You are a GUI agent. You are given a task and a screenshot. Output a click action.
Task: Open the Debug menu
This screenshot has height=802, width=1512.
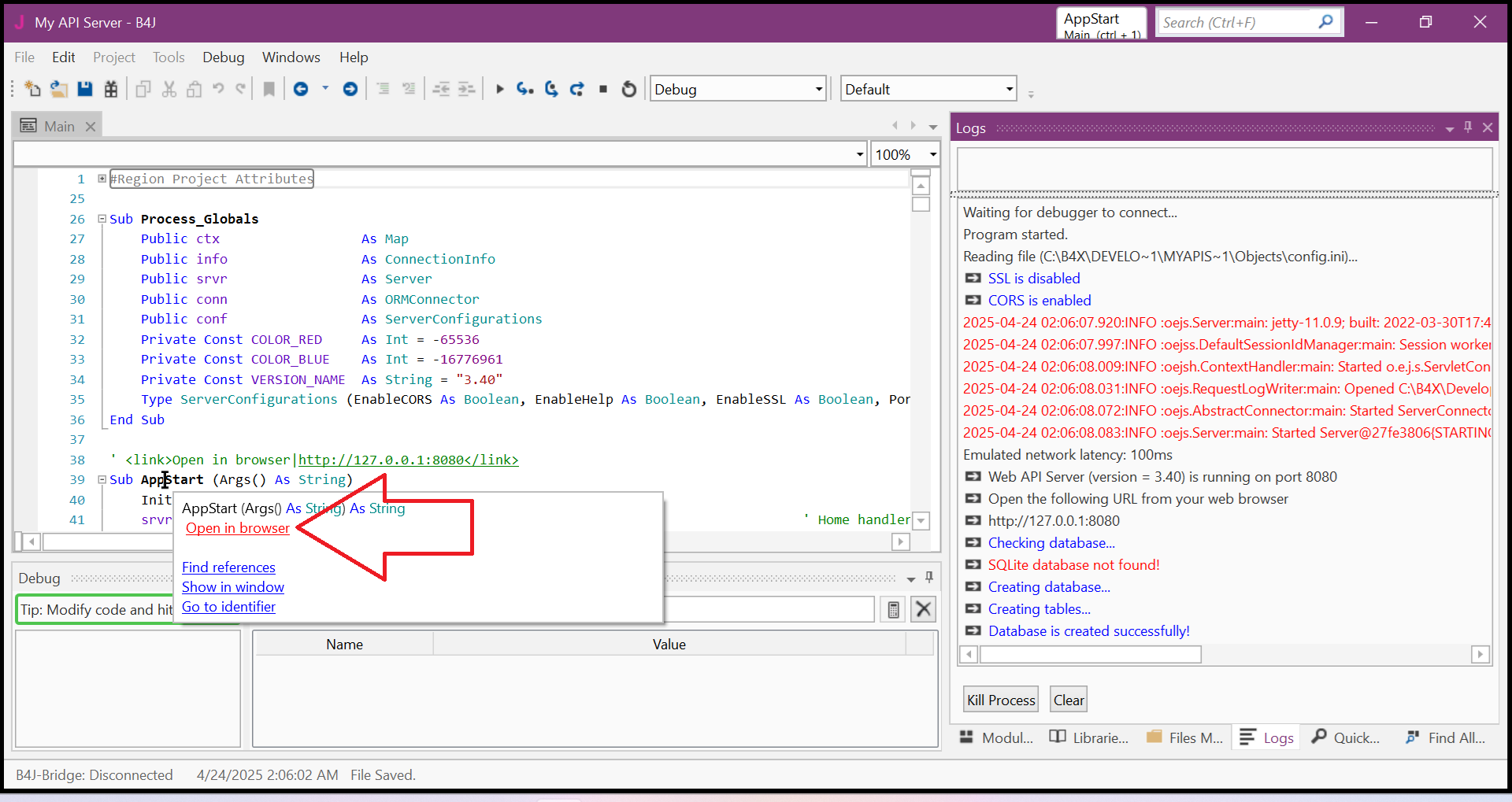click(x=224, y=57)
